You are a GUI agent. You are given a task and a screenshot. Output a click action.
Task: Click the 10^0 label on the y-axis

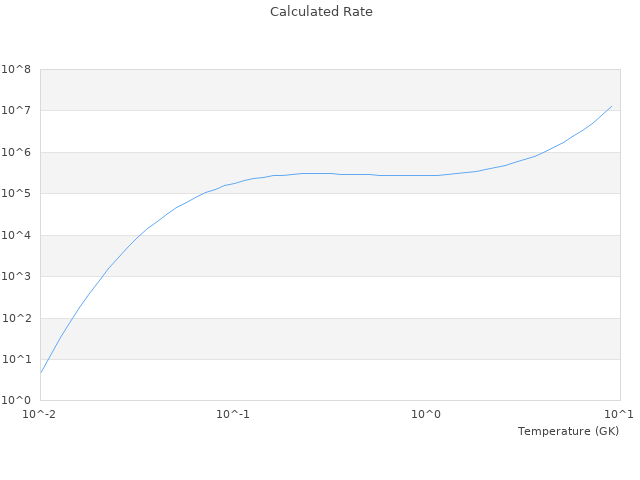16,401
